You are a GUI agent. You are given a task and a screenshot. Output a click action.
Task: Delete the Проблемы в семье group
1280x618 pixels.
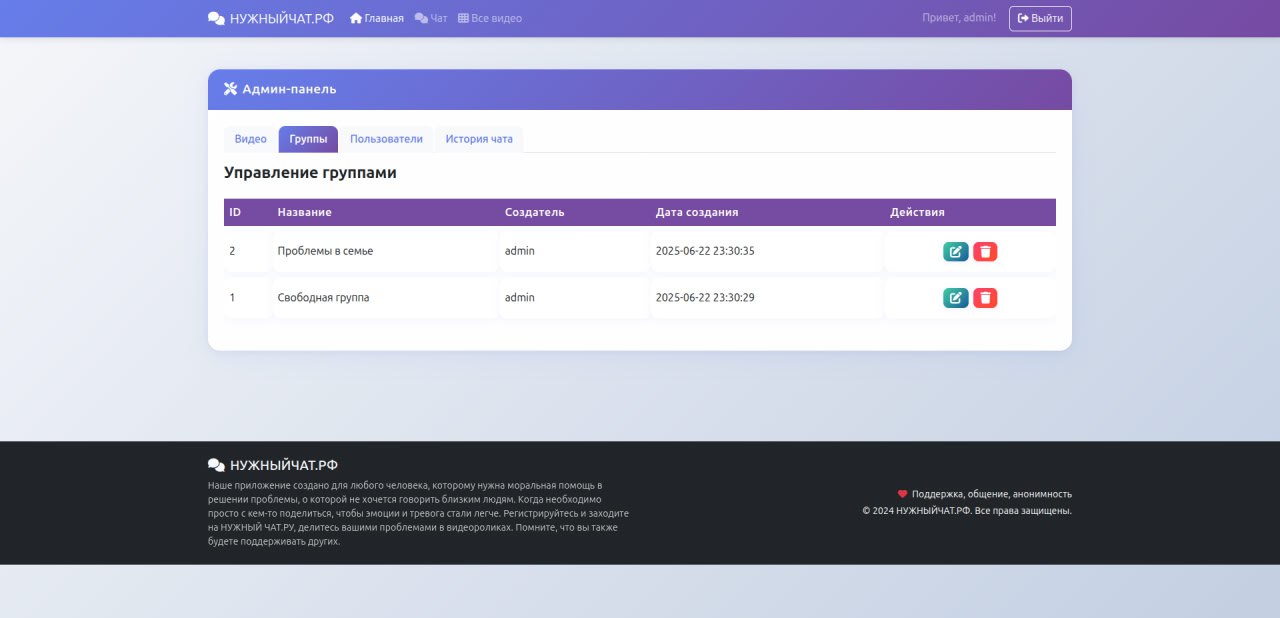pyautogui.click(x=985, y=252)
